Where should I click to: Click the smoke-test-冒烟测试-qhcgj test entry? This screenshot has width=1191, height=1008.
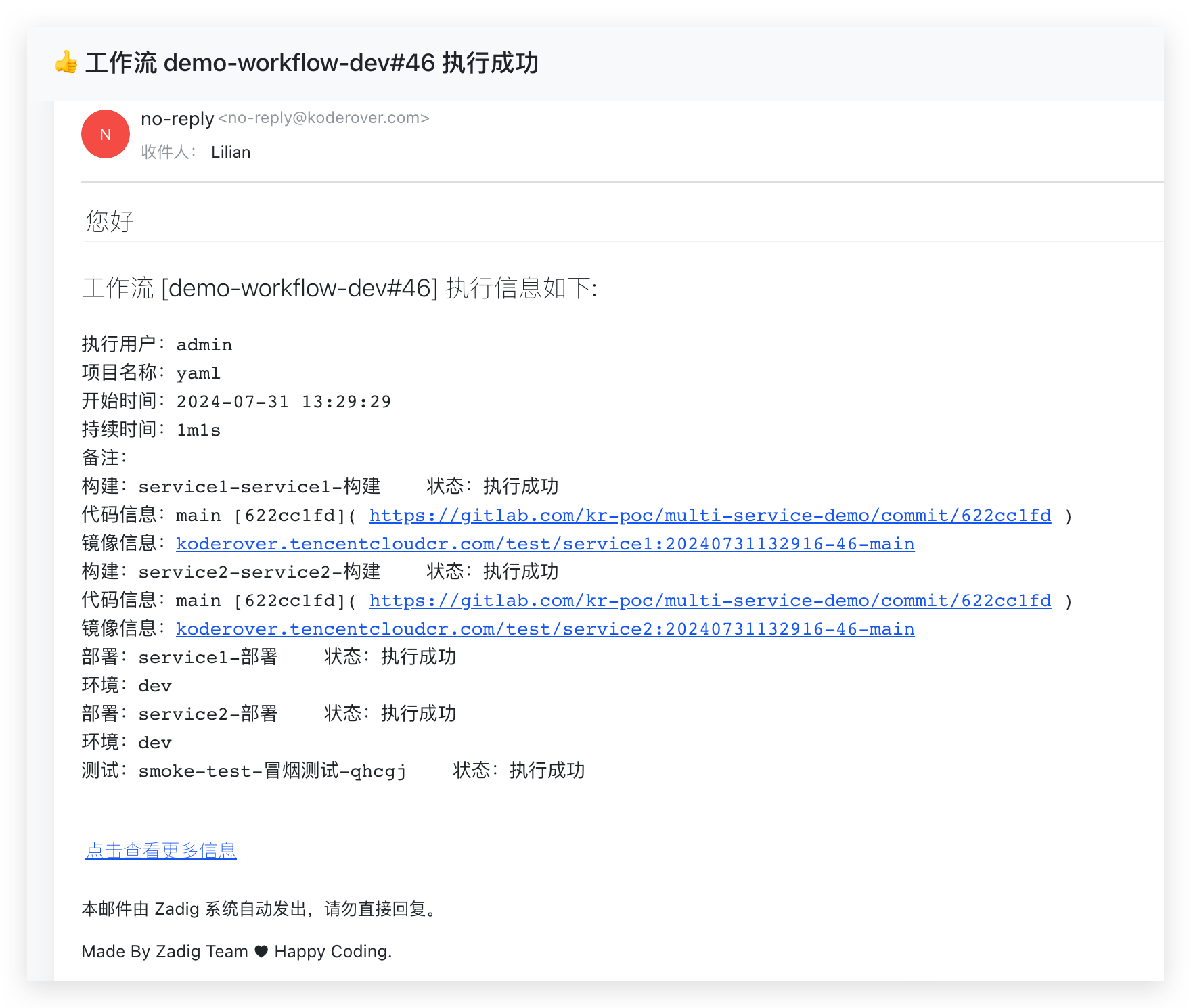point(271,771)
